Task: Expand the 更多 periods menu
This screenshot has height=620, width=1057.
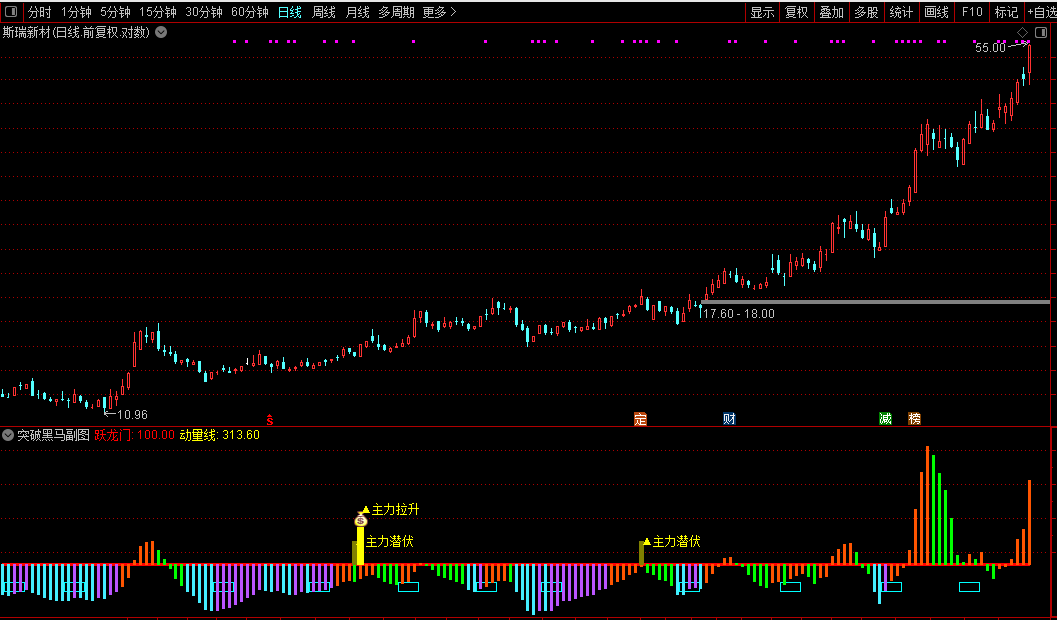Action: (439, 12)
